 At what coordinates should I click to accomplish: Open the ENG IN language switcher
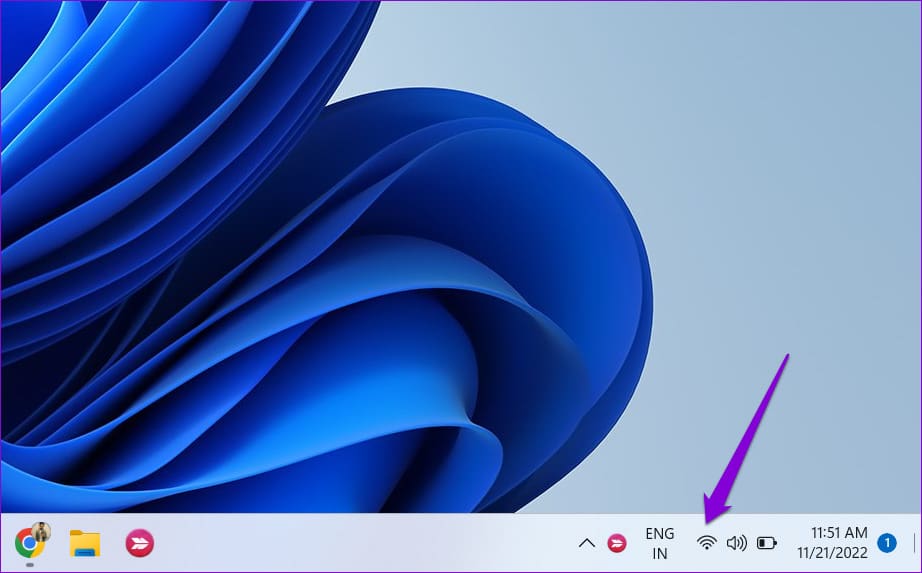pyautogui.click(x=660, y=543)
